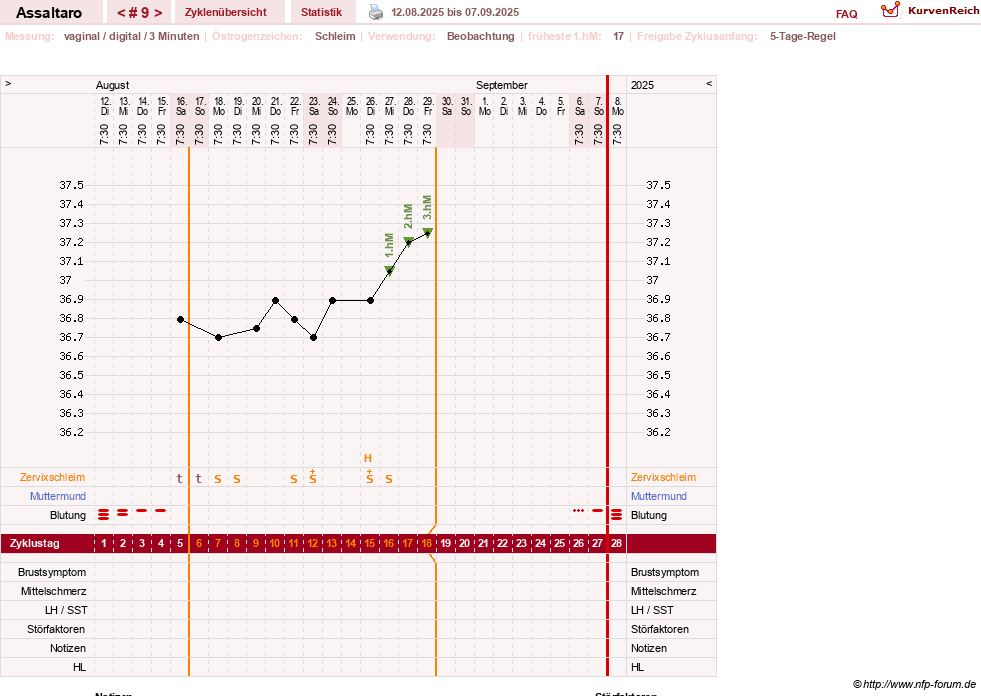Click the August month label

pos(113,85)
